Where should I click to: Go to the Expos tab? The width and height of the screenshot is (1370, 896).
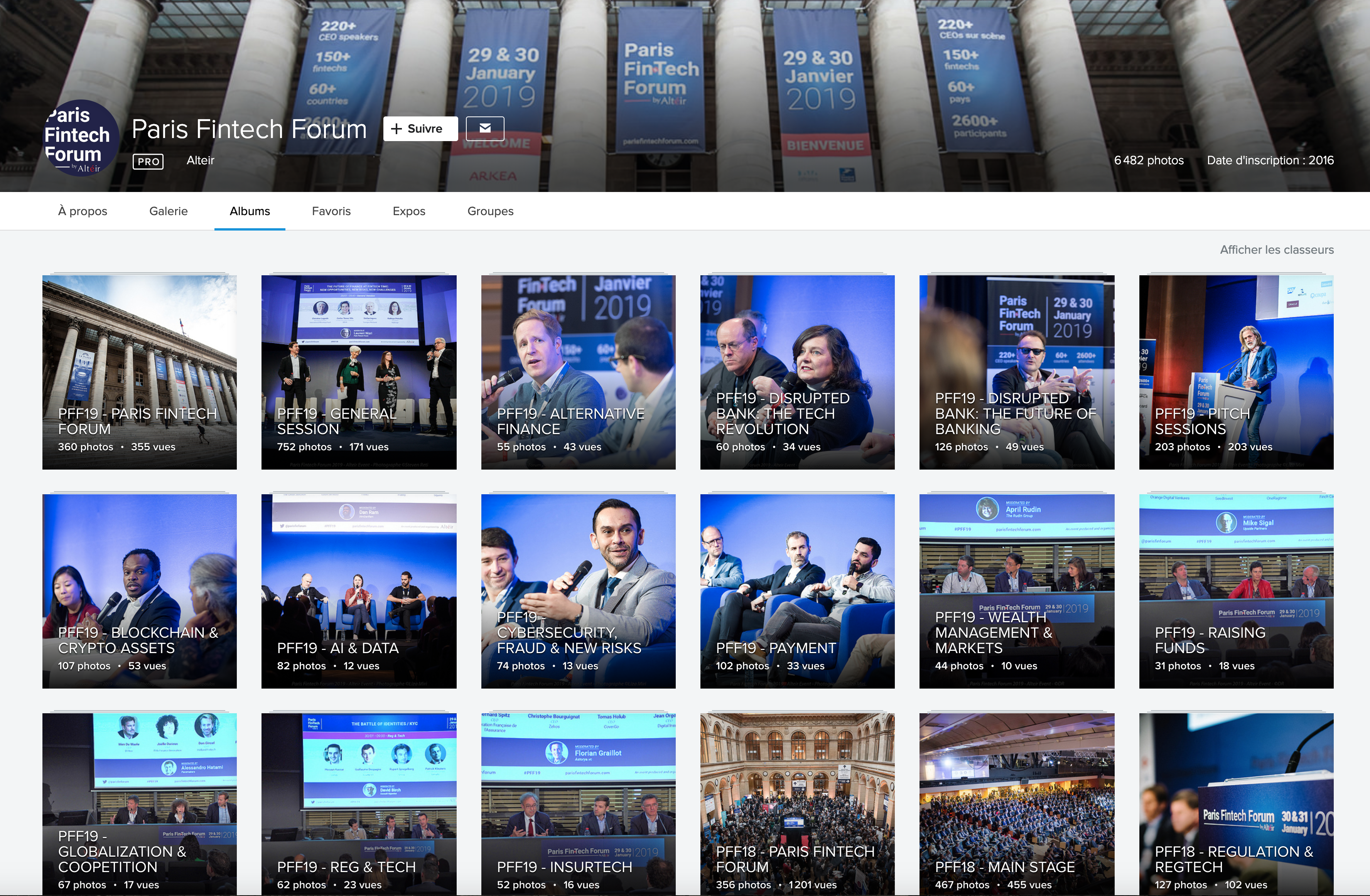point(409,211)
